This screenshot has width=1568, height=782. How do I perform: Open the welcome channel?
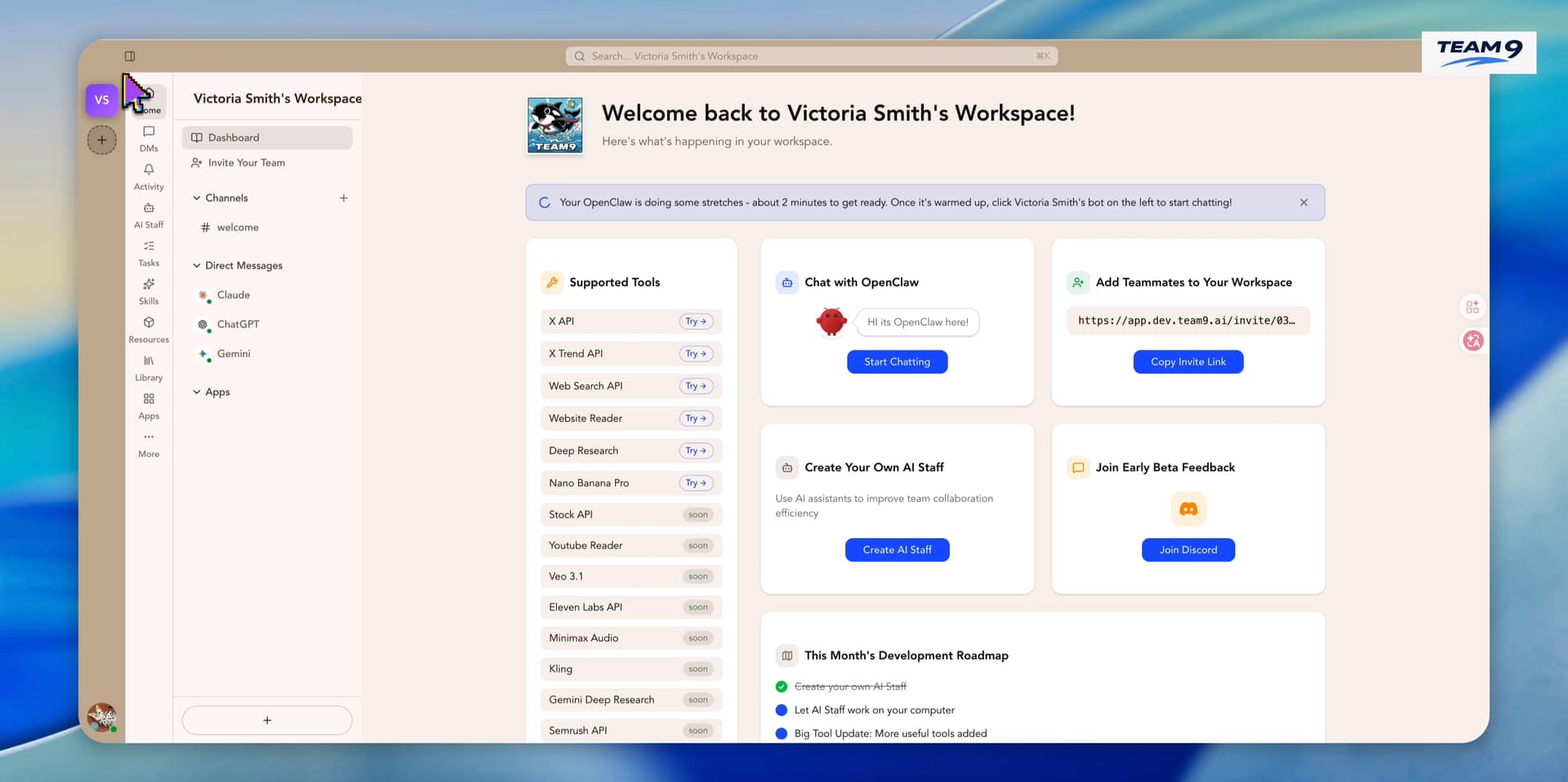coord(267,228)
